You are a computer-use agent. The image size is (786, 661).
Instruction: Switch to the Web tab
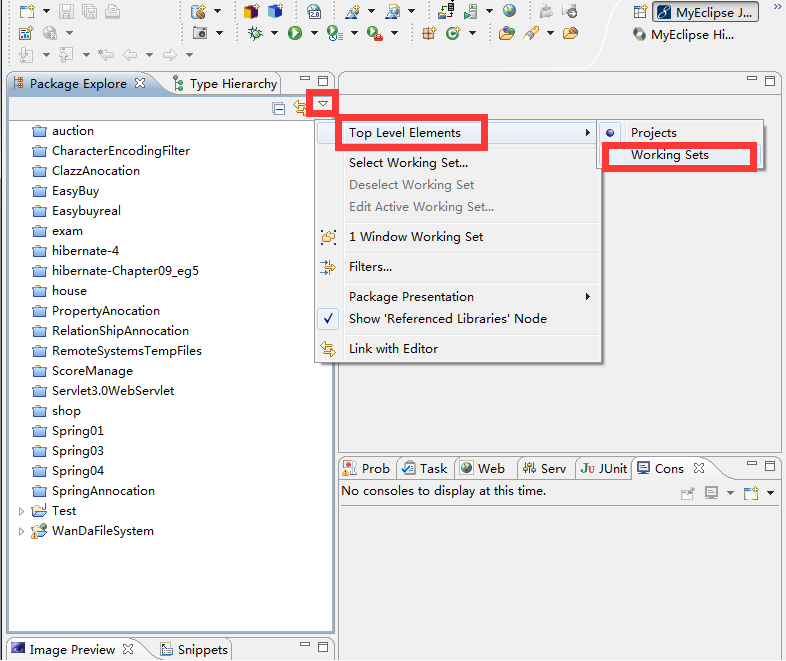click(x=483, y=469)
